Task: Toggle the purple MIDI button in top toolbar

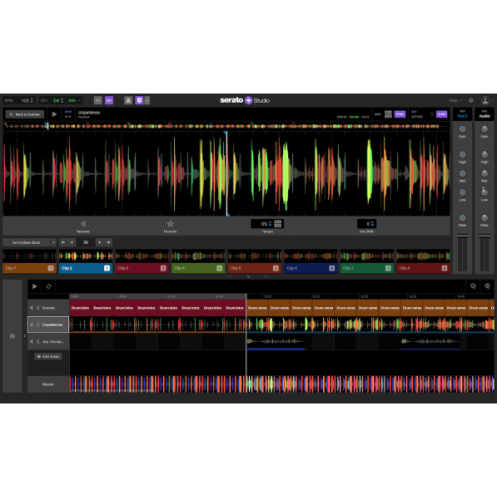Action: tap(109, 100)
